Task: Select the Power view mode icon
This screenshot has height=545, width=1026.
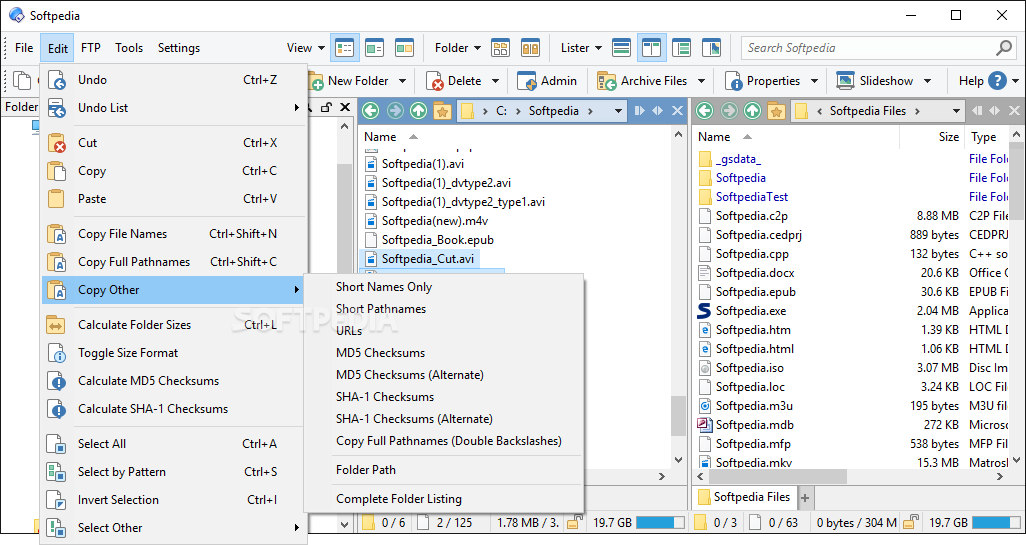Action: coord(374,48)
